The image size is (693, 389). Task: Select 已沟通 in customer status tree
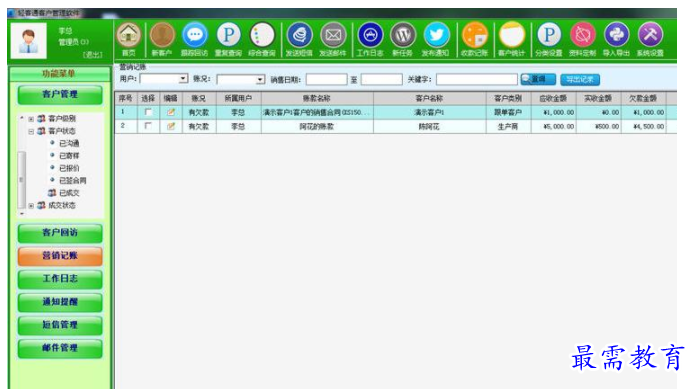point(69,143)
